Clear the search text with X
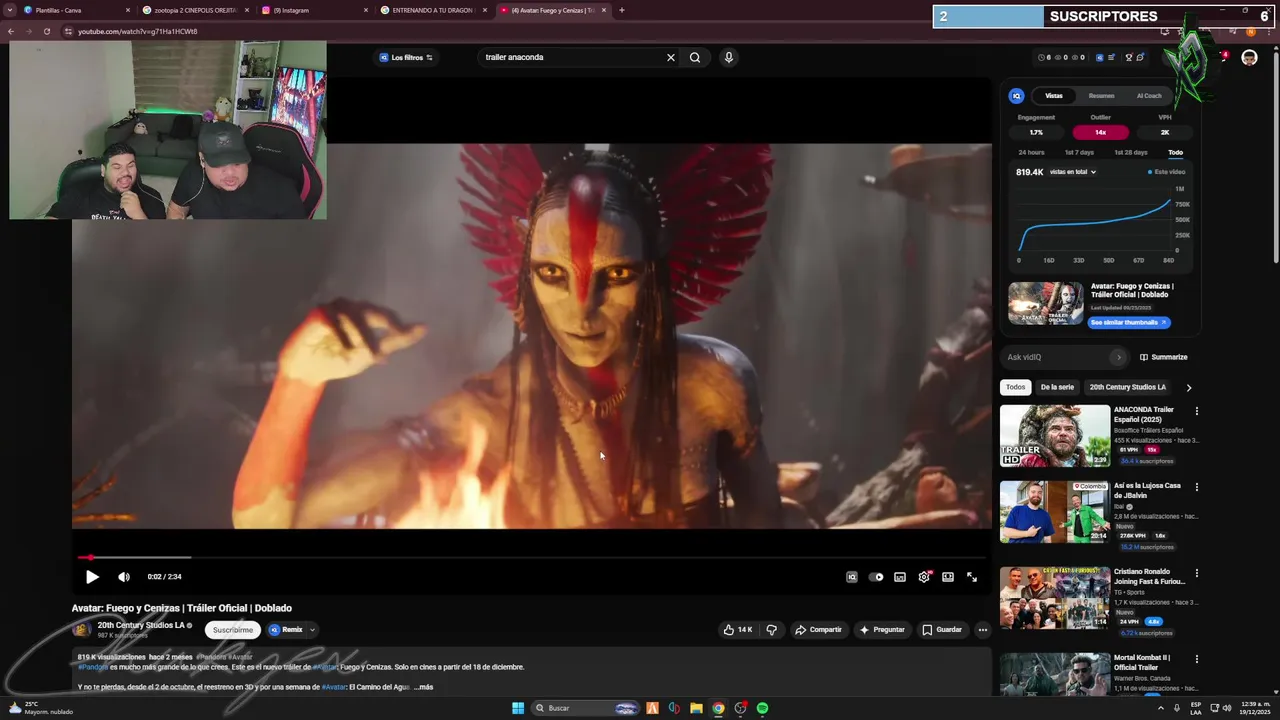Screen dimensions: 1280x720 point(671,57)
